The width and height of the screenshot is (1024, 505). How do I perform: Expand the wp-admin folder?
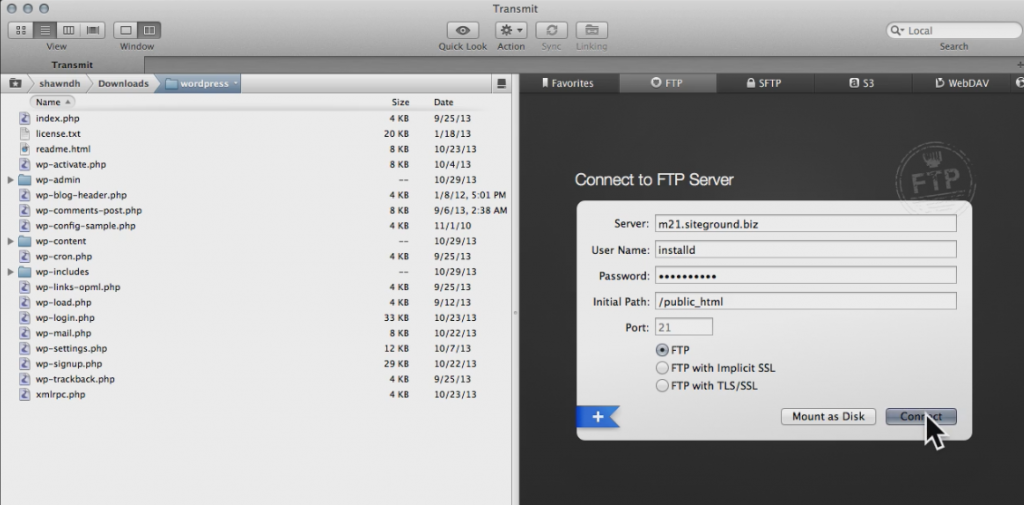[10, 180]
